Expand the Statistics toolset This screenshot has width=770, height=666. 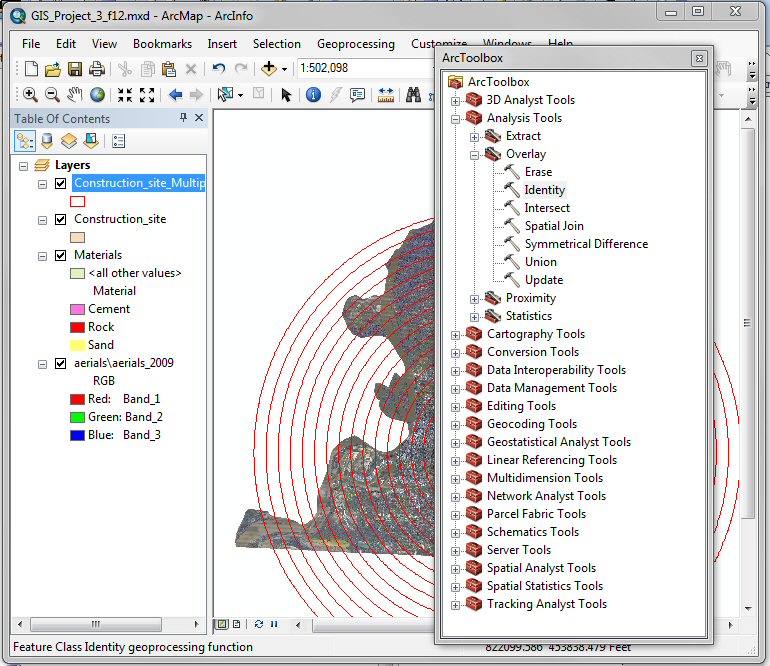pyautogui.click(x=474, y=317)
